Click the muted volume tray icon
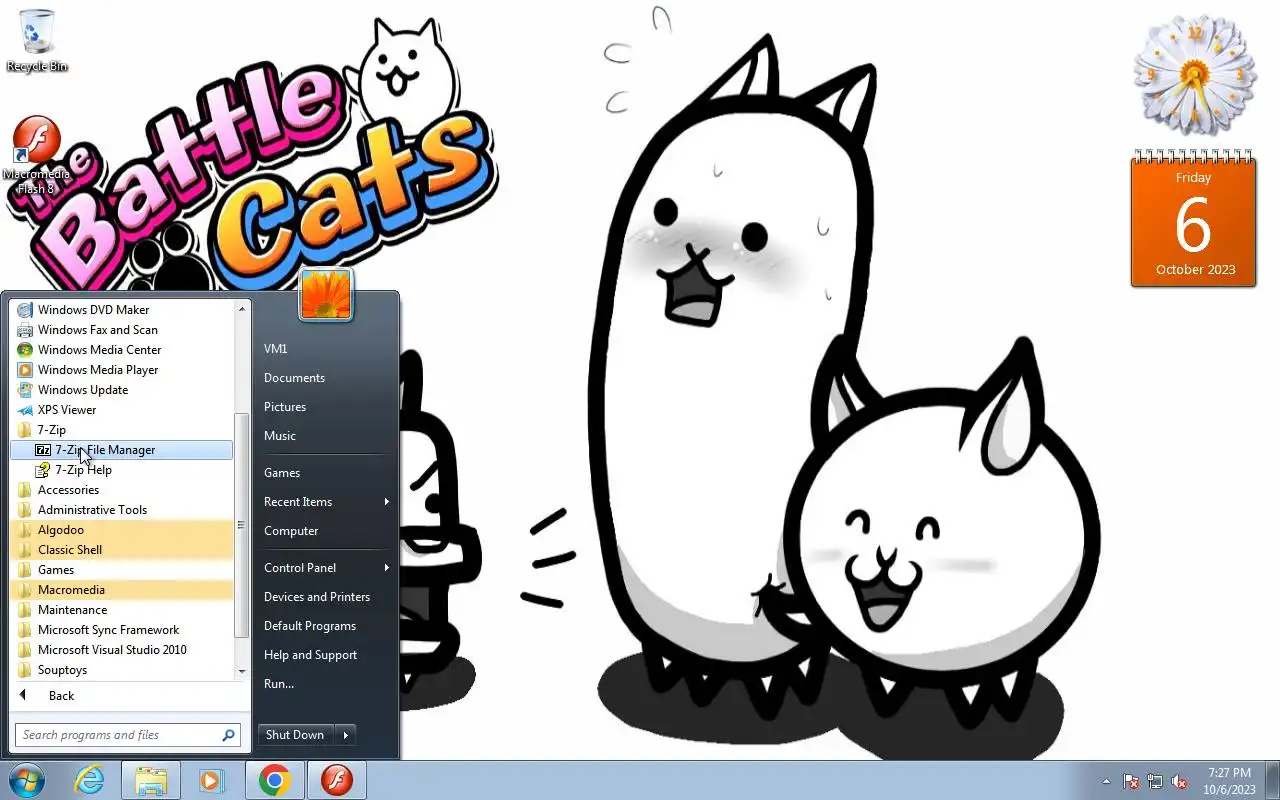 point(1179,781)
